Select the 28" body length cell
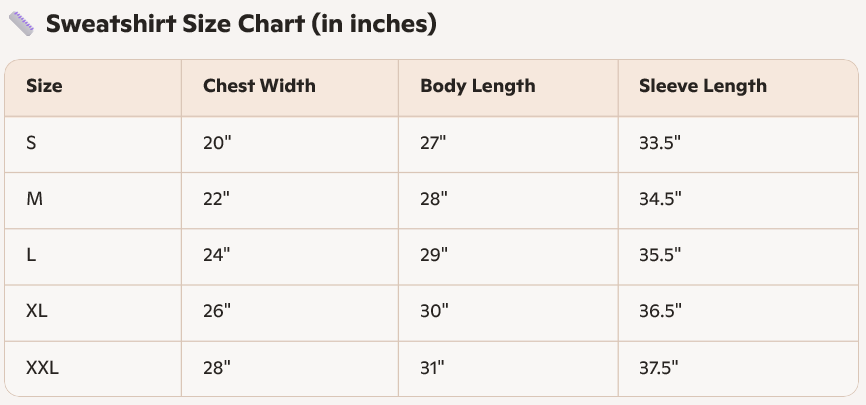Viewport: 866px width, 405px height. [x=433, y=199]
